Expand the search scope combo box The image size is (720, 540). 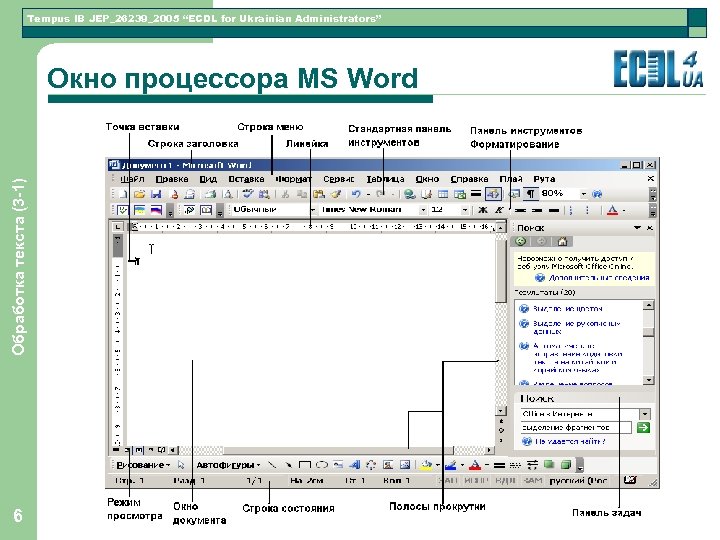645,414
